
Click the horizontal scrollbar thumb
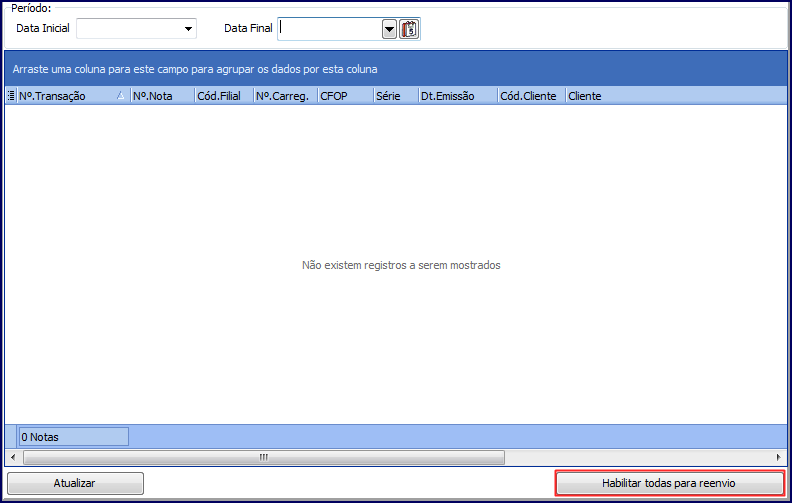(264, 457)
